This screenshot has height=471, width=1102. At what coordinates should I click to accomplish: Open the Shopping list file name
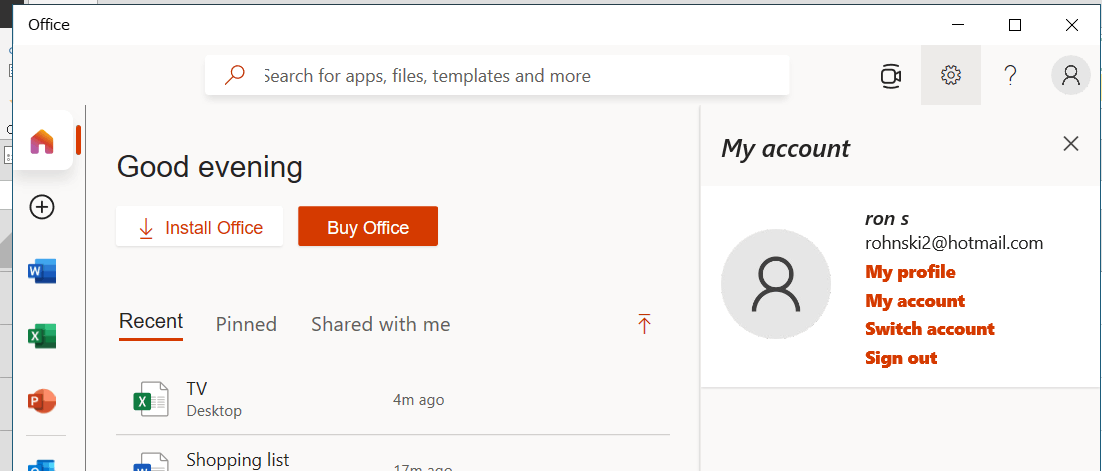pyautogui.click(x=238, y=460)
